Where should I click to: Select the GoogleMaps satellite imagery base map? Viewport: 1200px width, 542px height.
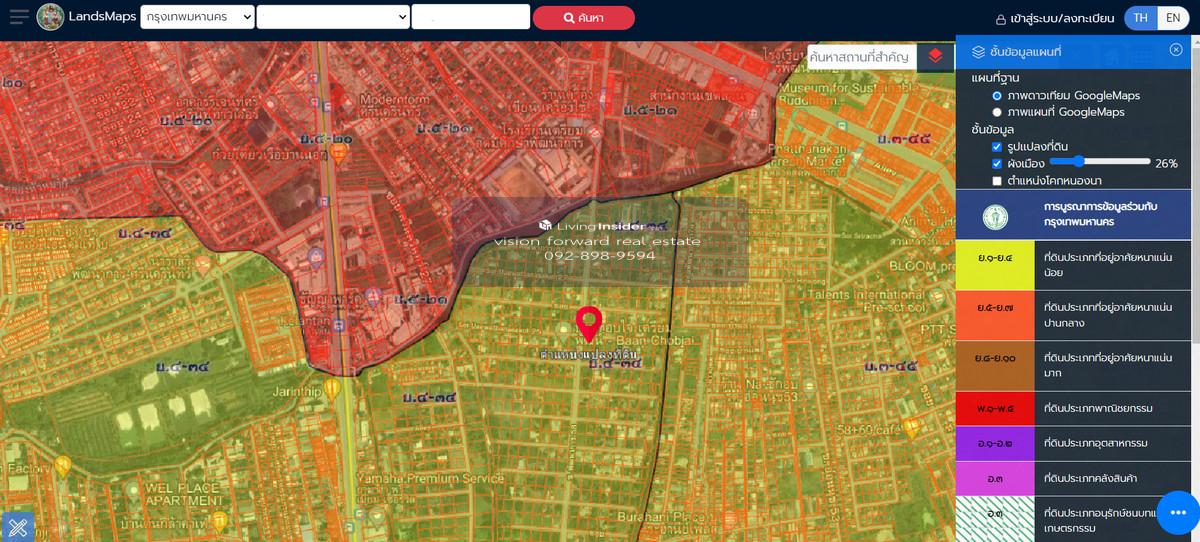[x=997, y=96]
